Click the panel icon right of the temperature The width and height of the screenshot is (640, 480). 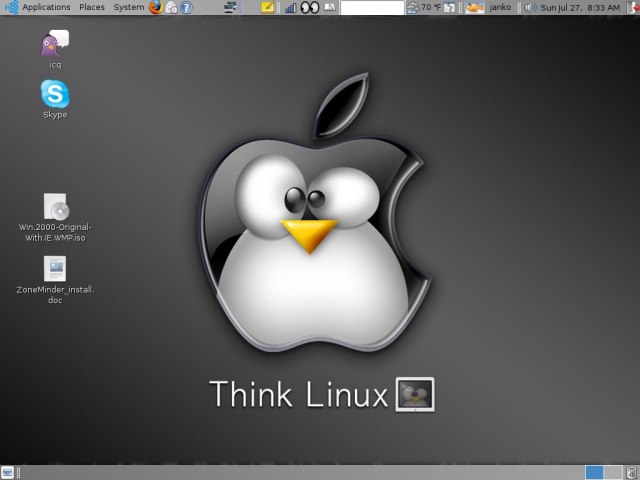449,7
